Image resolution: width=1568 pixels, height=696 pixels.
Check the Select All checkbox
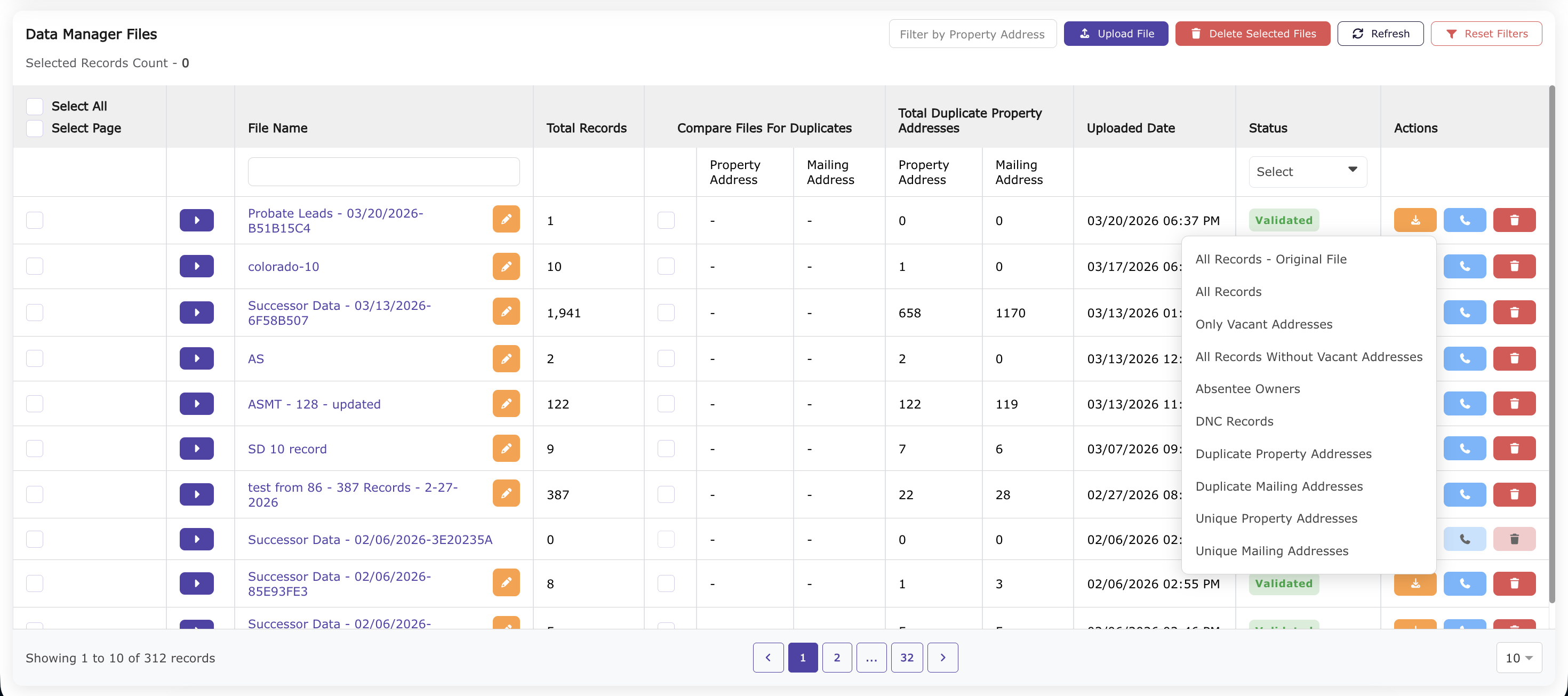(35, 106)
